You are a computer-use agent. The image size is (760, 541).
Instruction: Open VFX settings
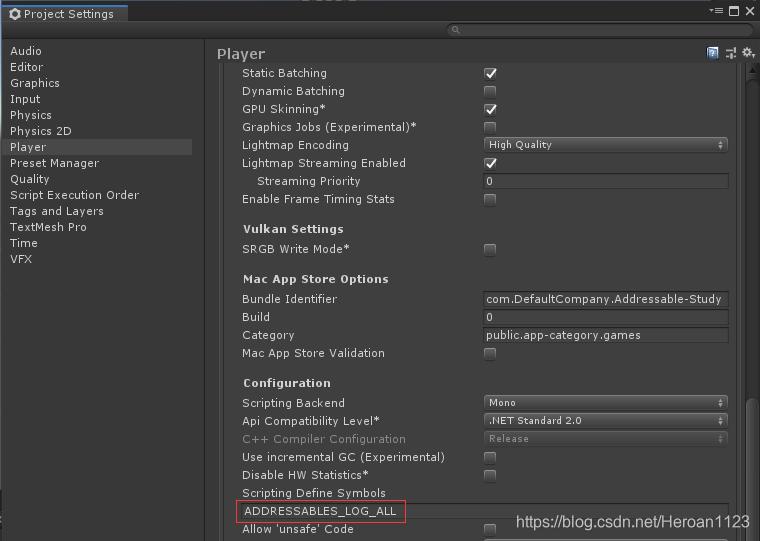(x=21, y=259)
